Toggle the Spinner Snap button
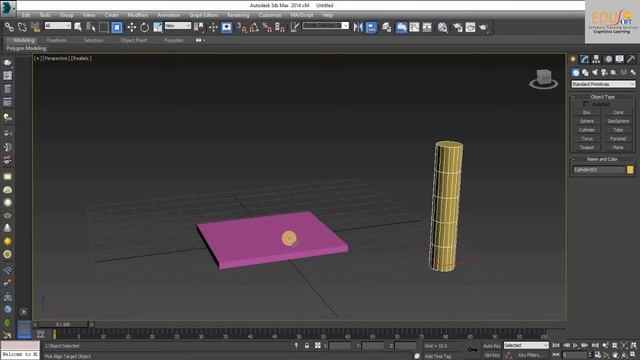Screen dimensions: 640x360 click(x=280, y=27)
